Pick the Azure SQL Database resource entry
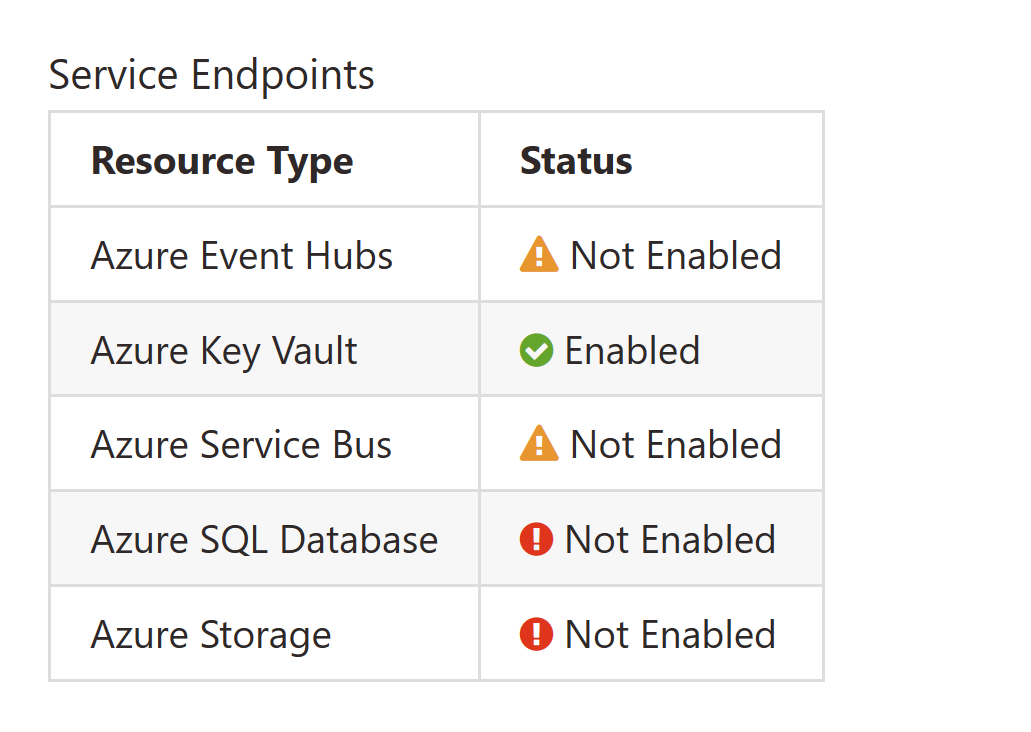This screenshot has height=732, width=1031. tap(264, 540)
